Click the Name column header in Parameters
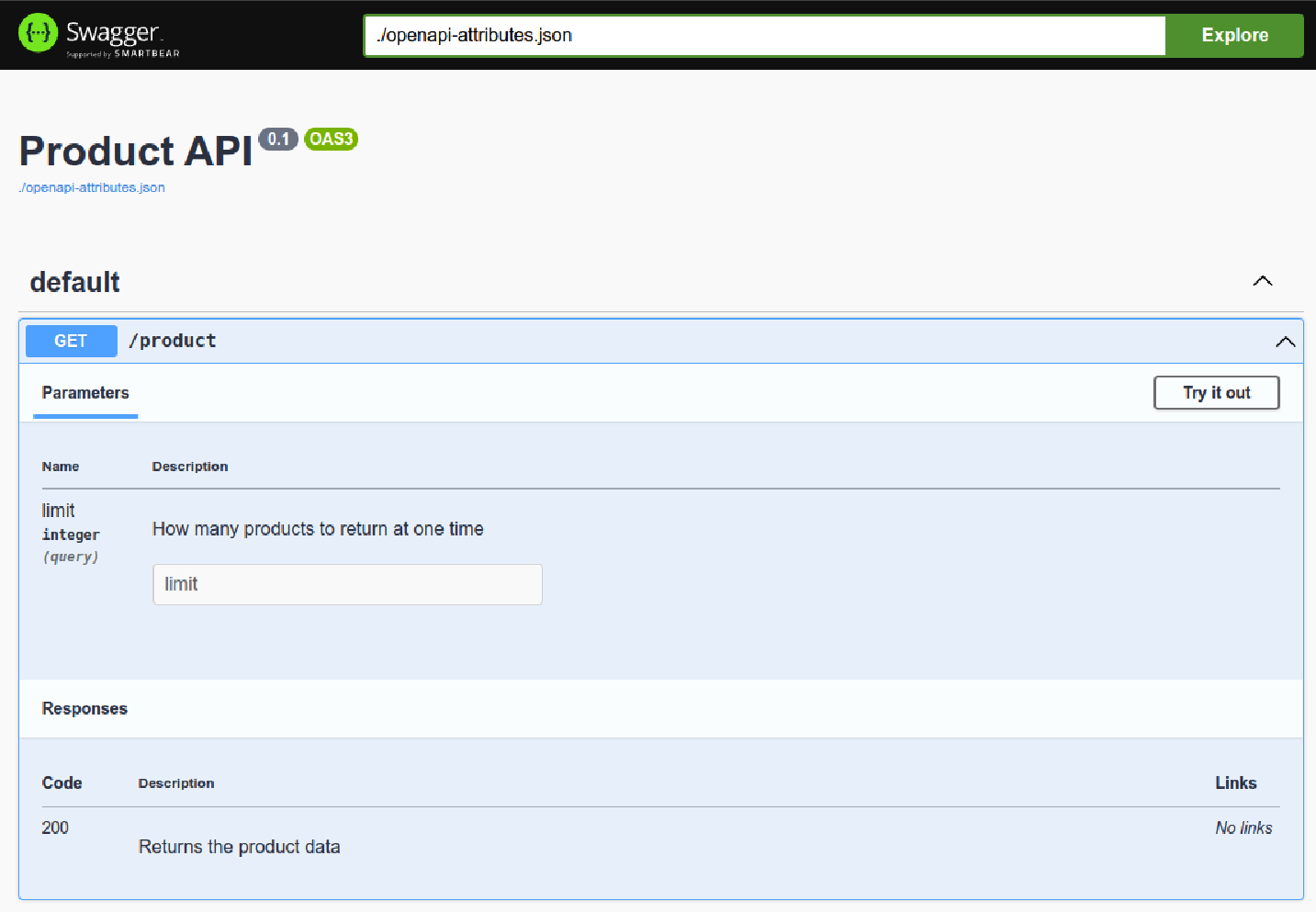Viewport: 1316px width, 912px height. (61, 467)
